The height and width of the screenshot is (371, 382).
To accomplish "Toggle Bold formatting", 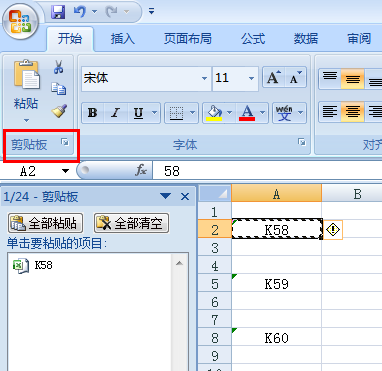I will [x=93, y=113].
